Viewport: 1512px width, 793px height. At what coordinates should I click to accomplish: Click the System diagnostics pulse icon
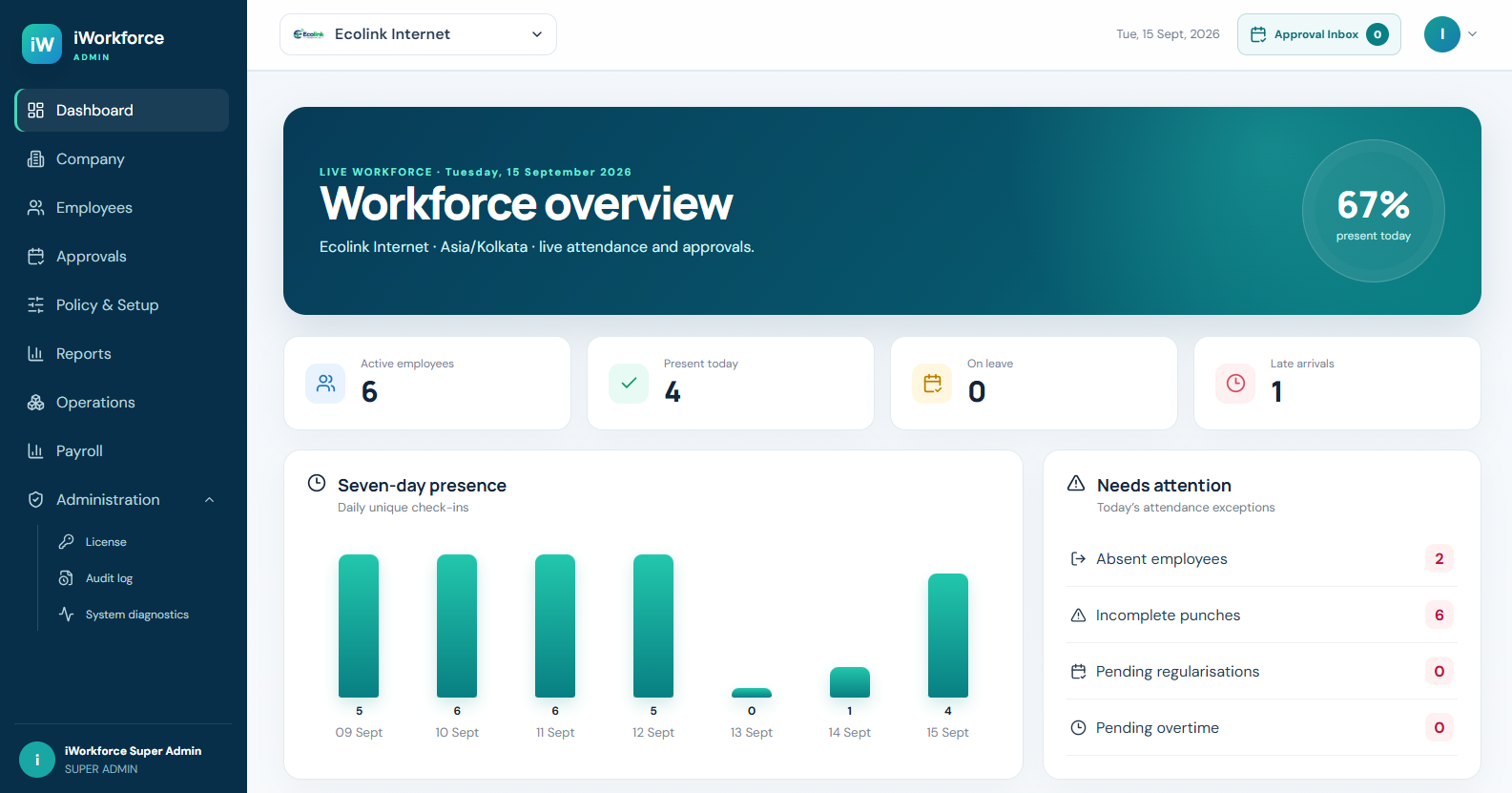[66, 614]
